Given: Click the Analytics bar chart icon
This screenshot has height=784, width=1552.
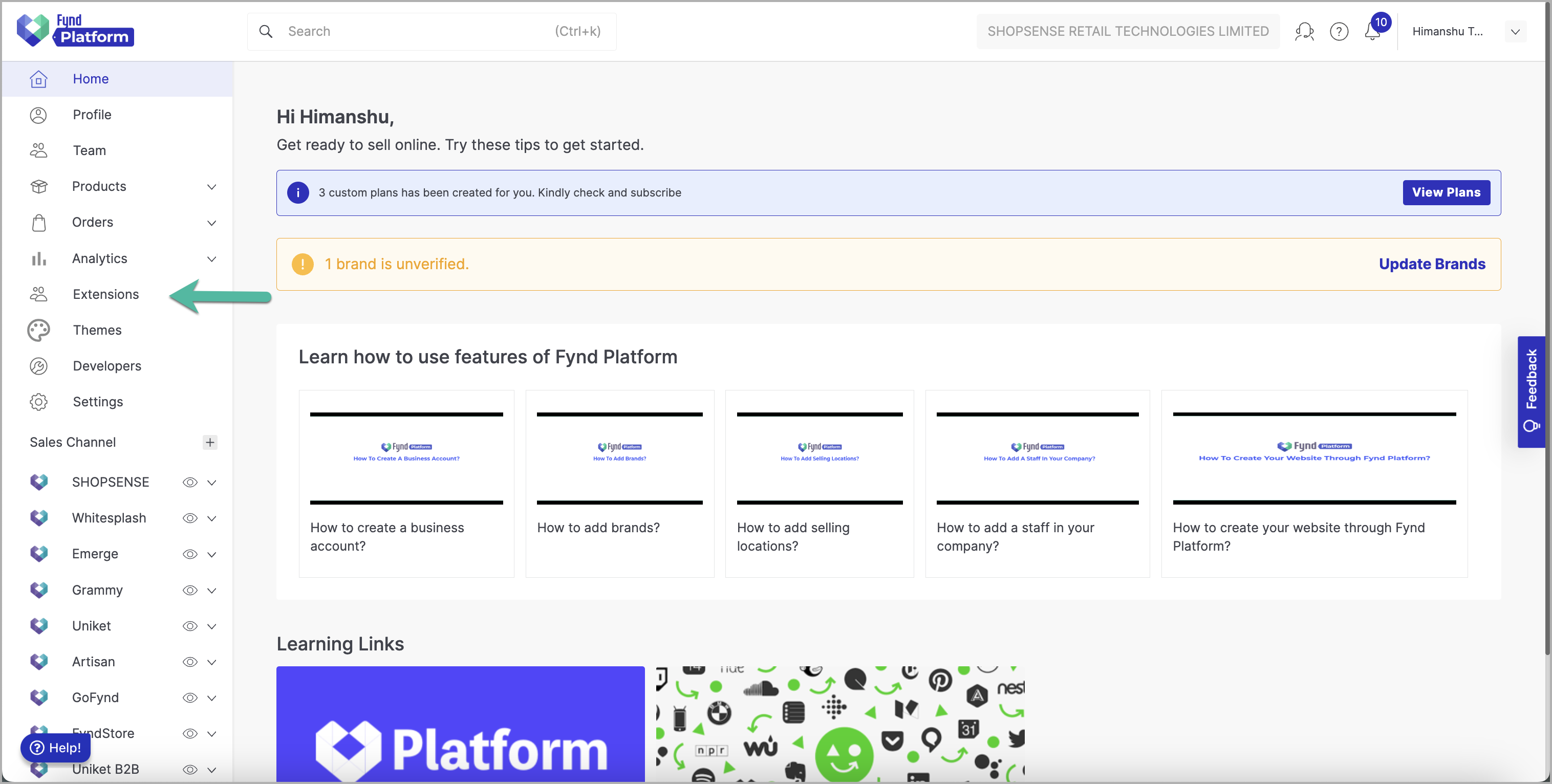Looking at the screenshot, I should tap(38, 258).
